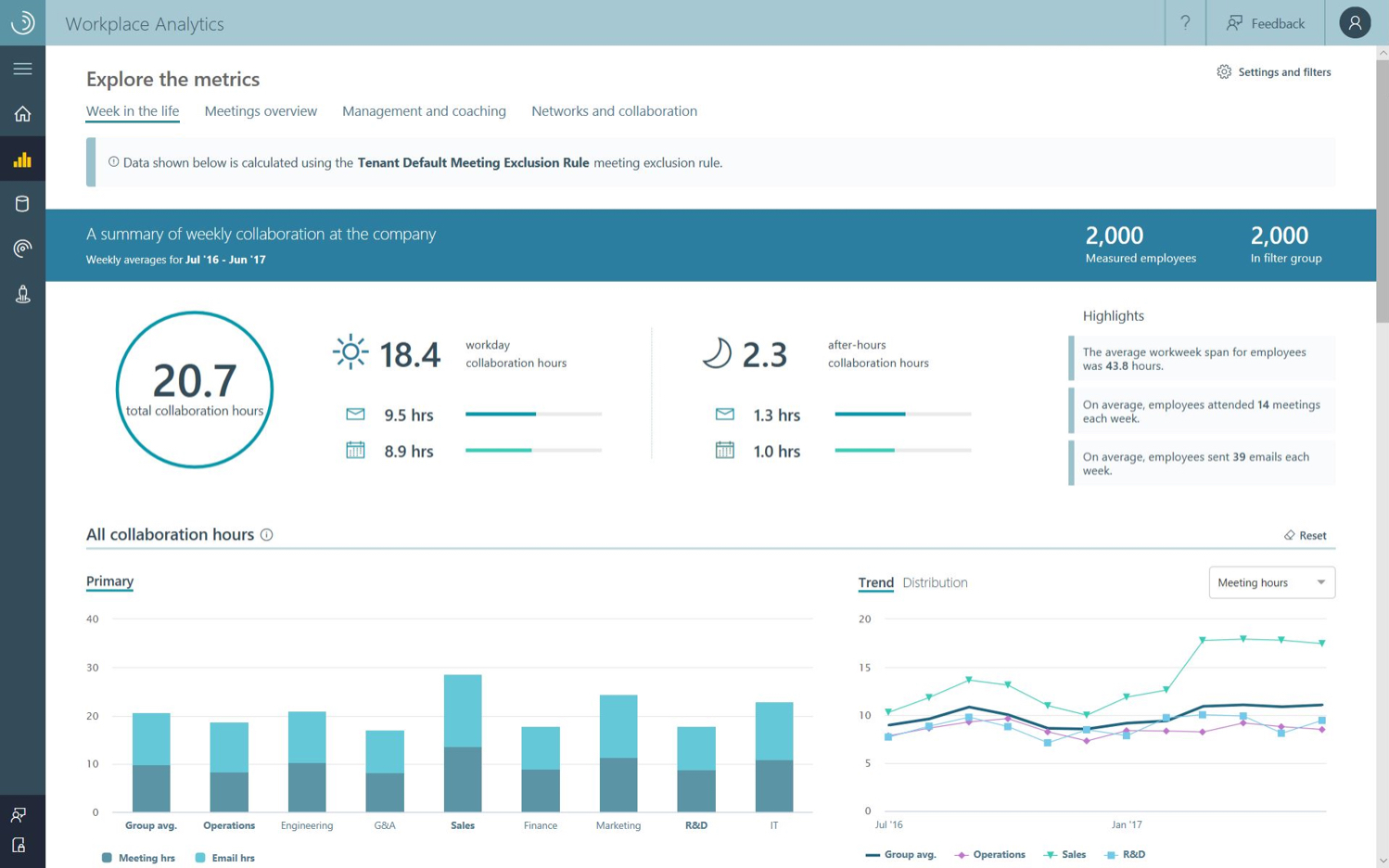Open the user account profile icon
Screen dimensions: 1389x868
click(x=1354, y=23)
